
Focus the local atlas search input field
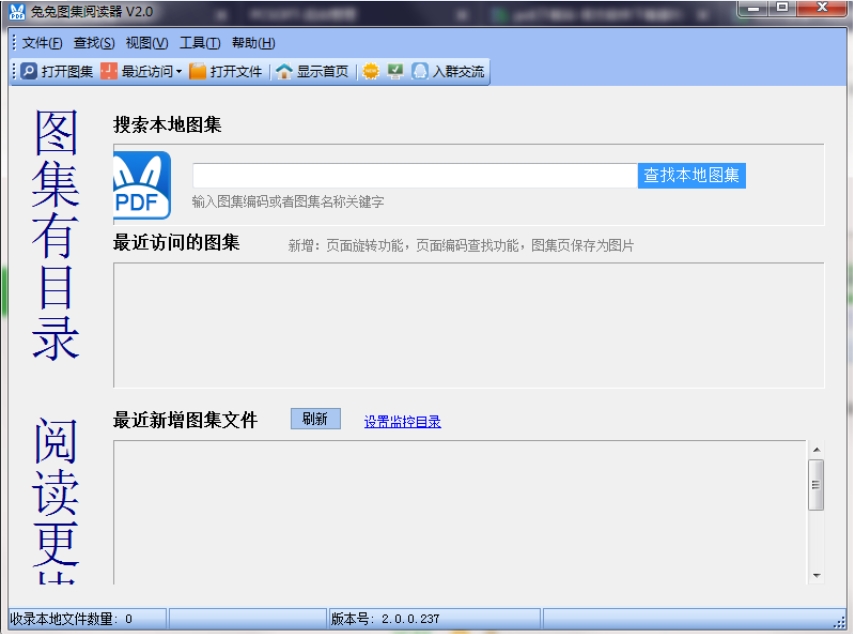click(x=415, y=175)
